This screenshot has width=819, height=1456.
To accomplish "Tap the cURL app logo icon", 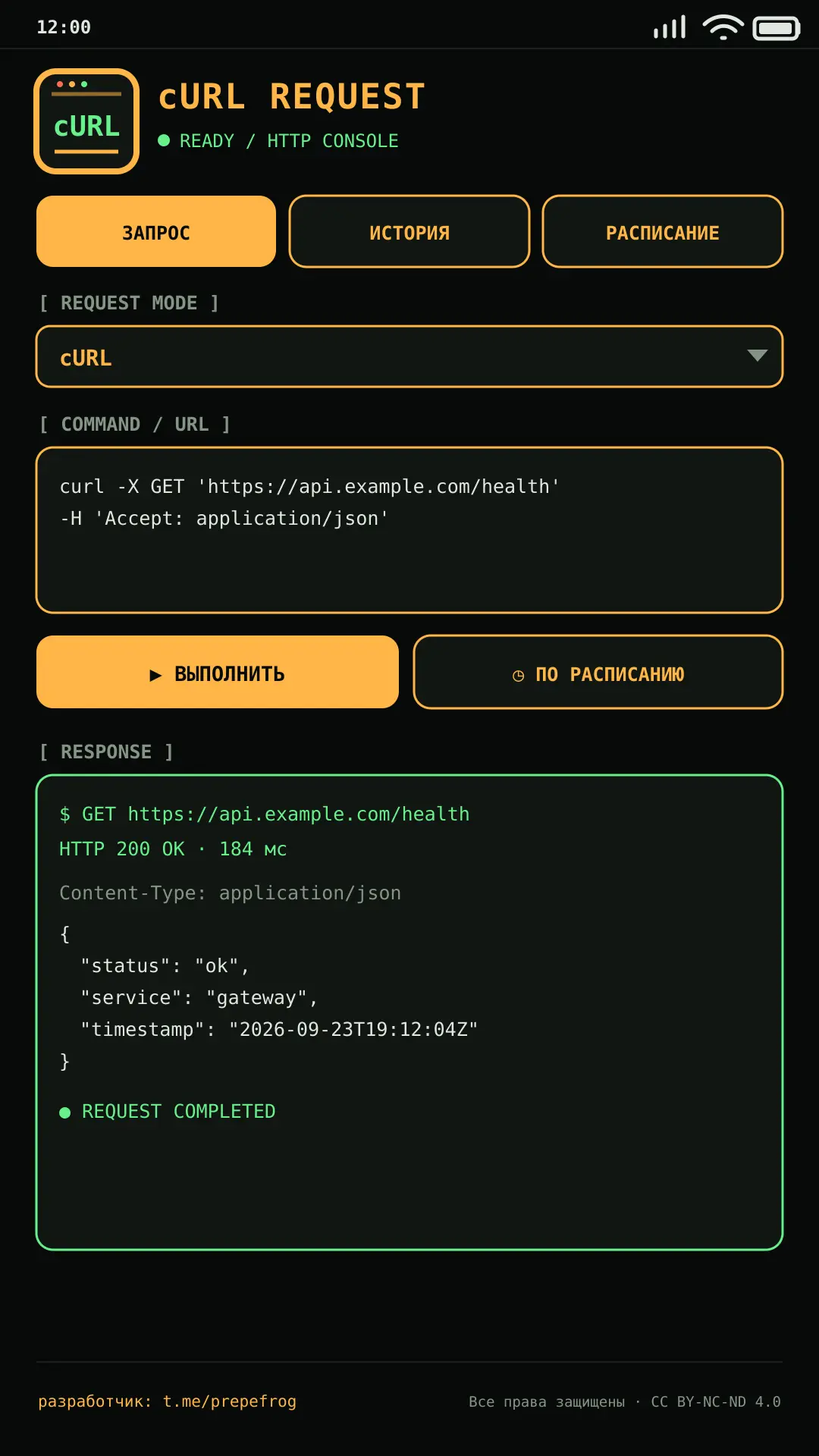I will tap(86, 121).
